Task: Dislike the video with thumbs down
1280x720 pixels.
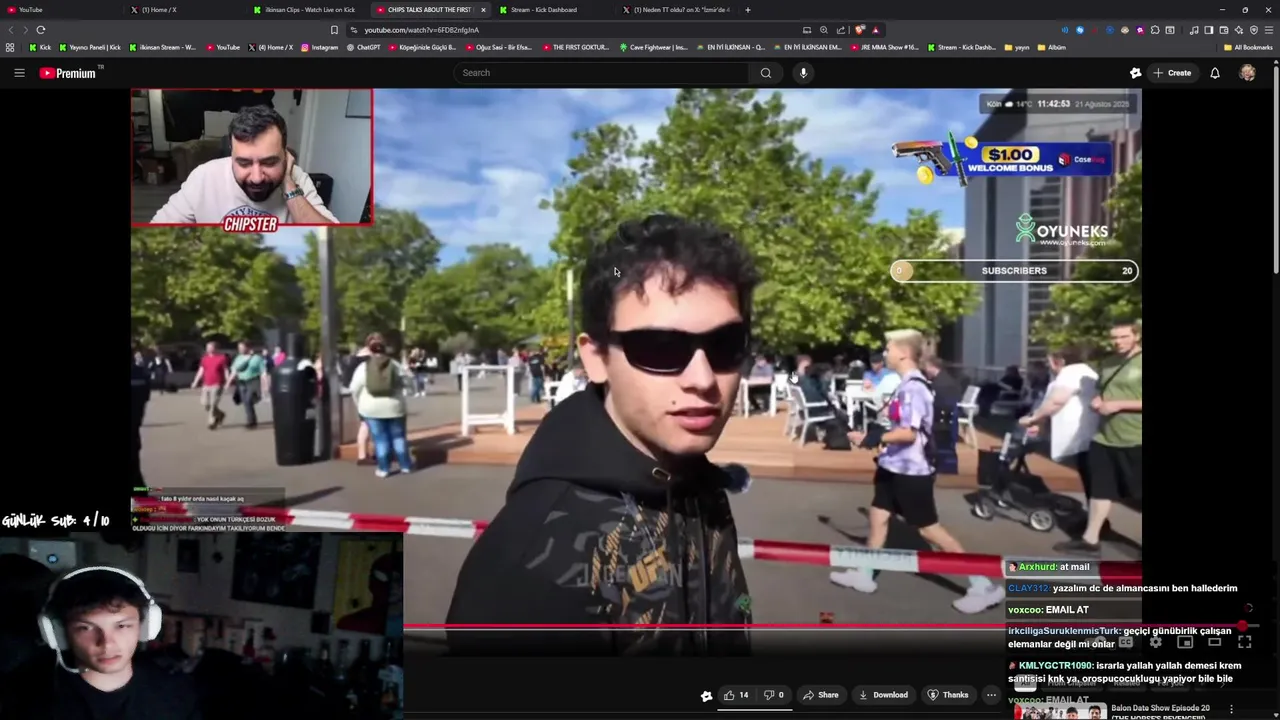Action: (x=773, y=695)
